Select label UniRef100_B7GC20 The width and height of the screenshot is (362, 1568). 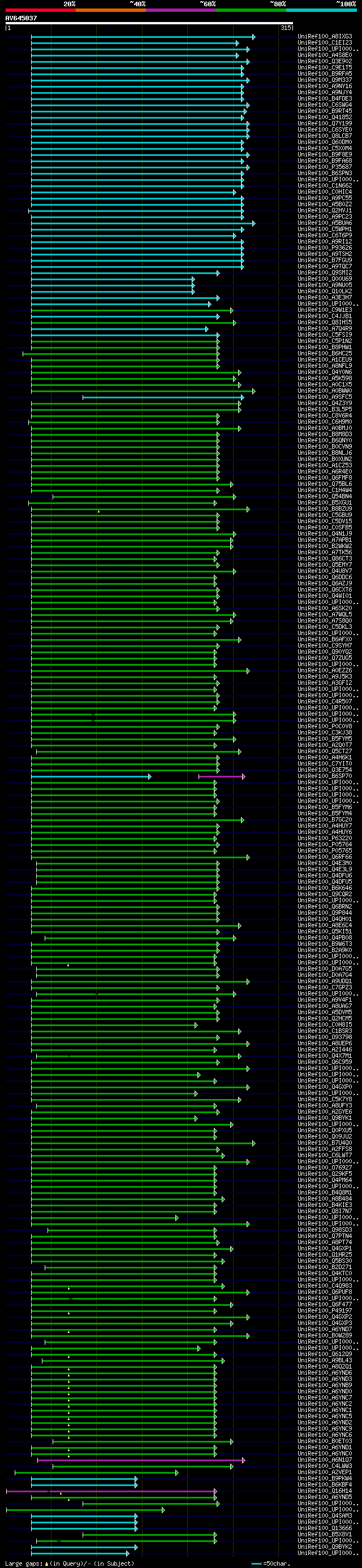pyautogui.click(x=324, y=819)
